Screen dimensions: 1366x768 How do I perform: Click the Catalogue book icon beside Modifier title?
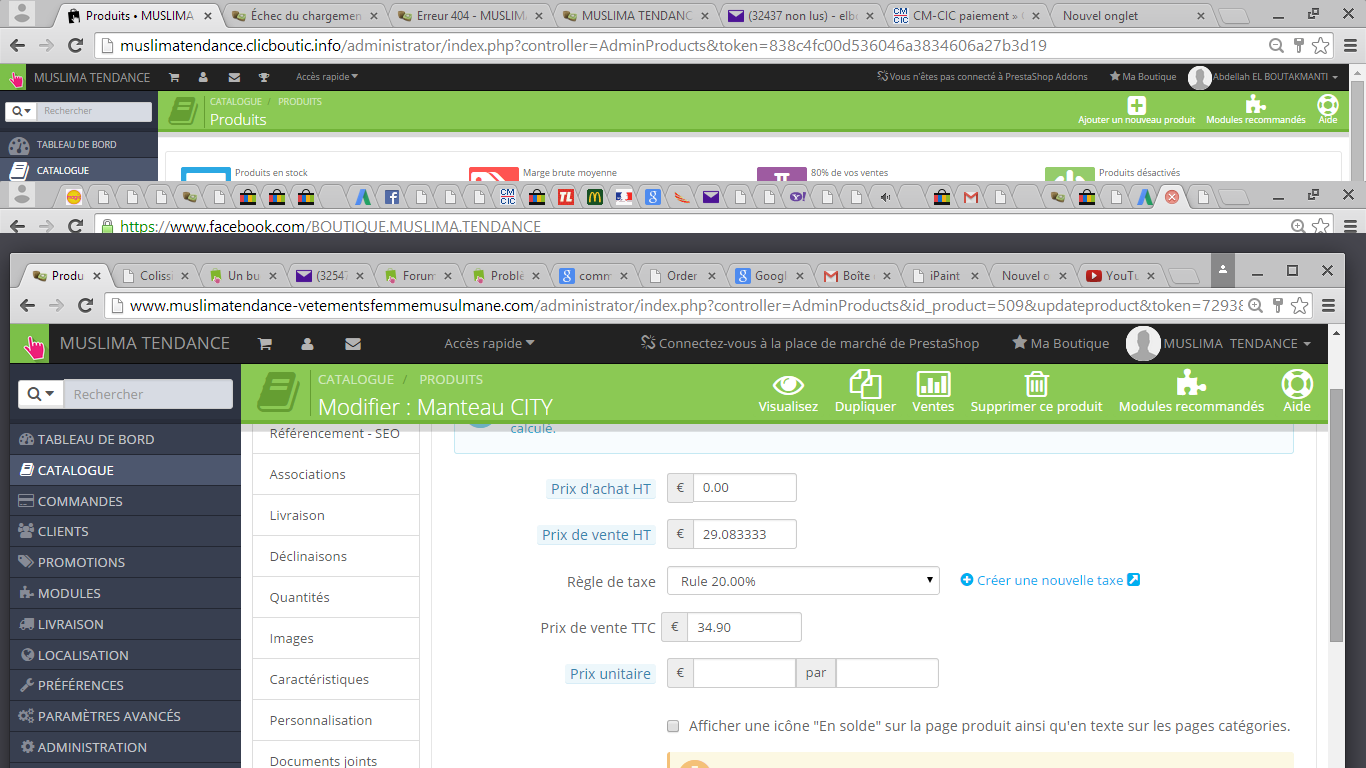point(278,392)
